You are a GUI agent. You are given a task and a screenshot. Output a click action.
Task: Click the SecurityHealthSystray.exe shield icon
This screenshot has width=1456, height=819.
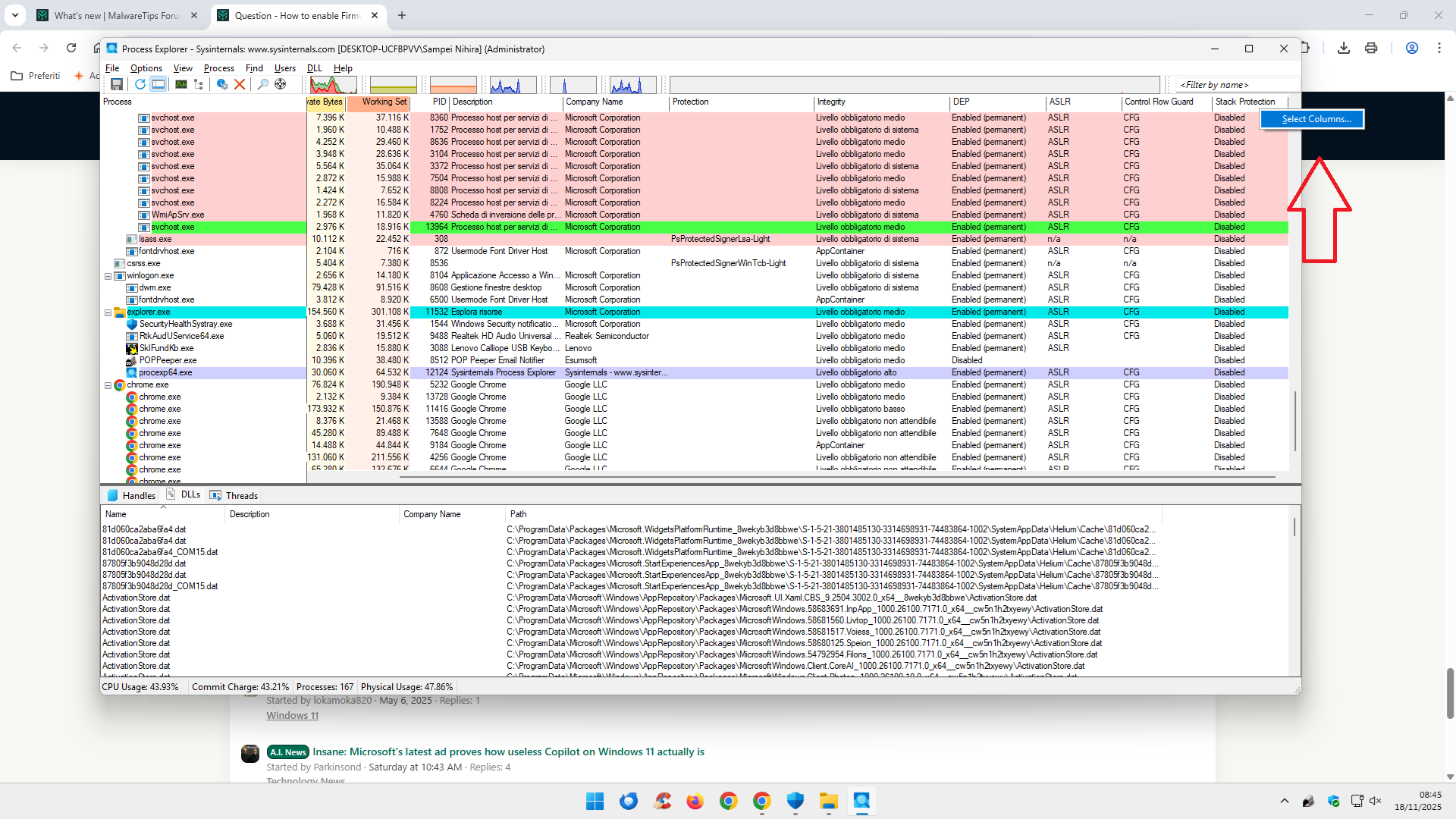coord(132,325)
